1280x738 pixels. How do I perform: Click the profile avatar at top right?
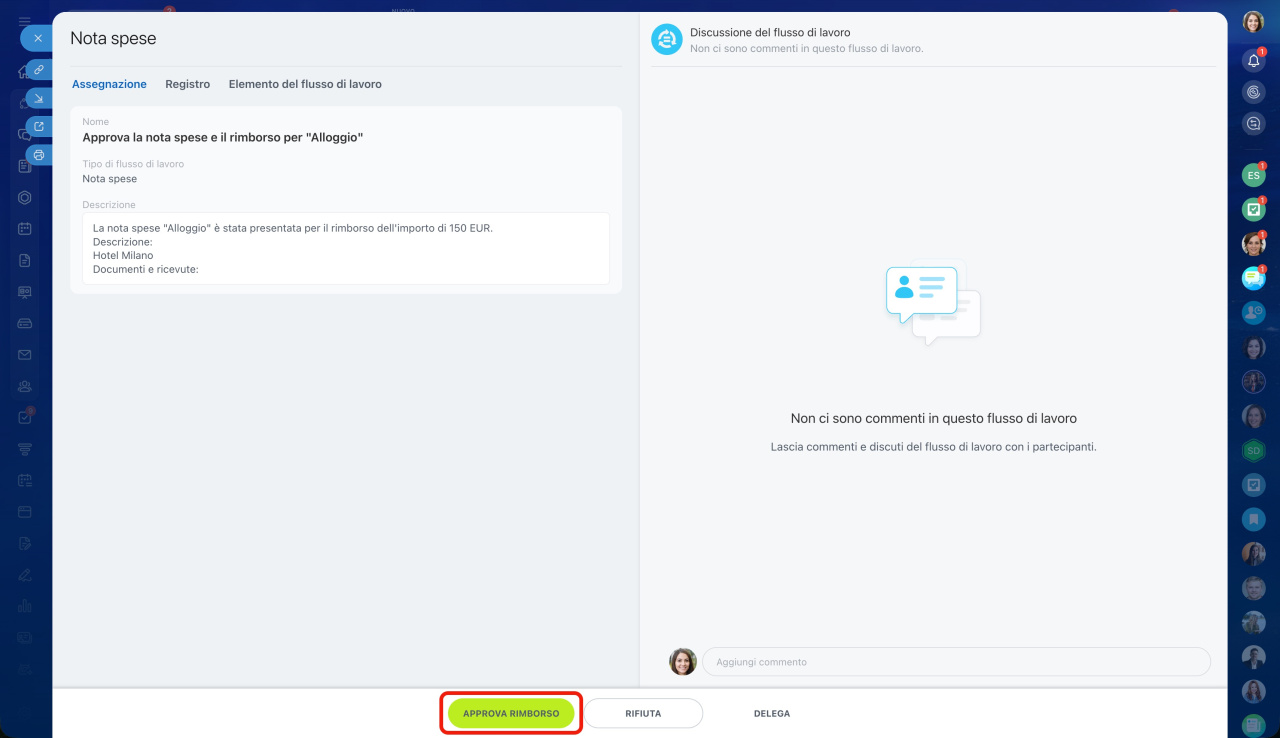coord(1253,22)
